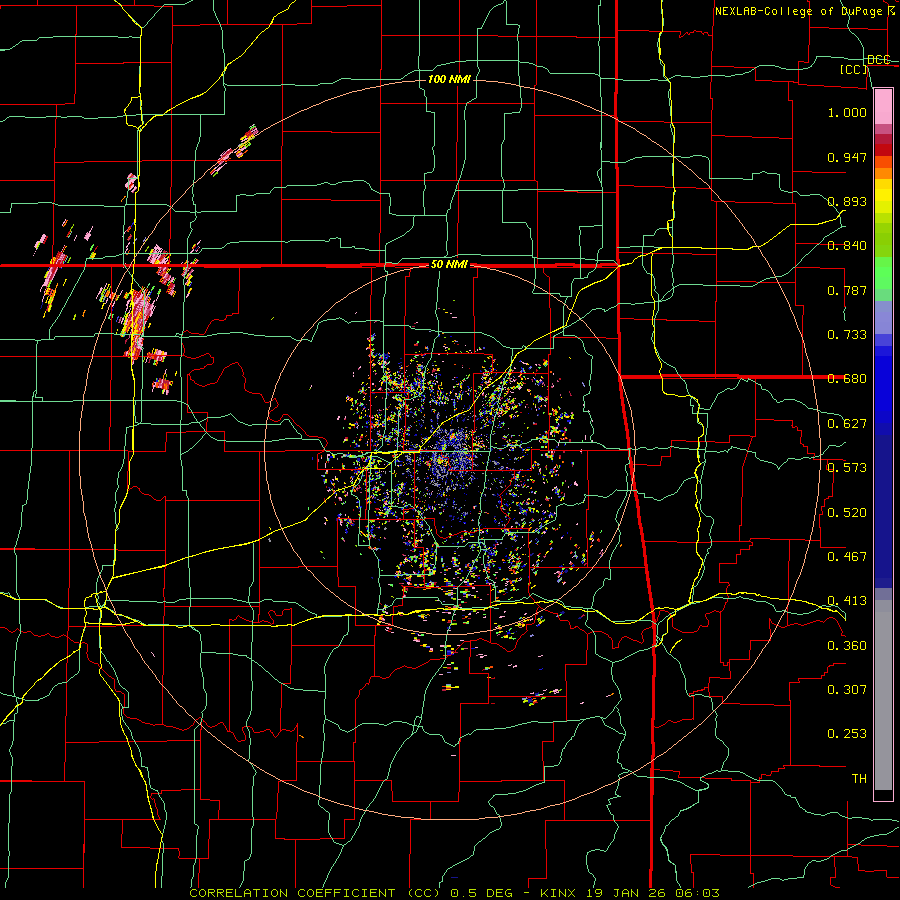900x900 pixels.
Task: Select the 0.893 legend value
Action: point(847,201)
